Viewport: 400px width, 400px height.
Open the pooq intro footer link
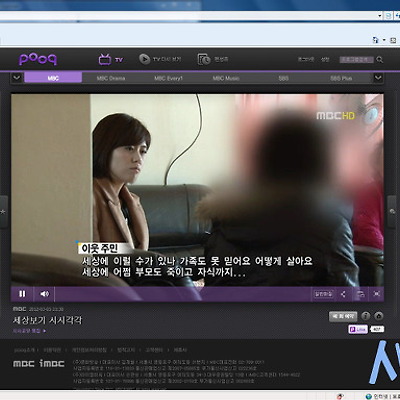pos(24,350)
